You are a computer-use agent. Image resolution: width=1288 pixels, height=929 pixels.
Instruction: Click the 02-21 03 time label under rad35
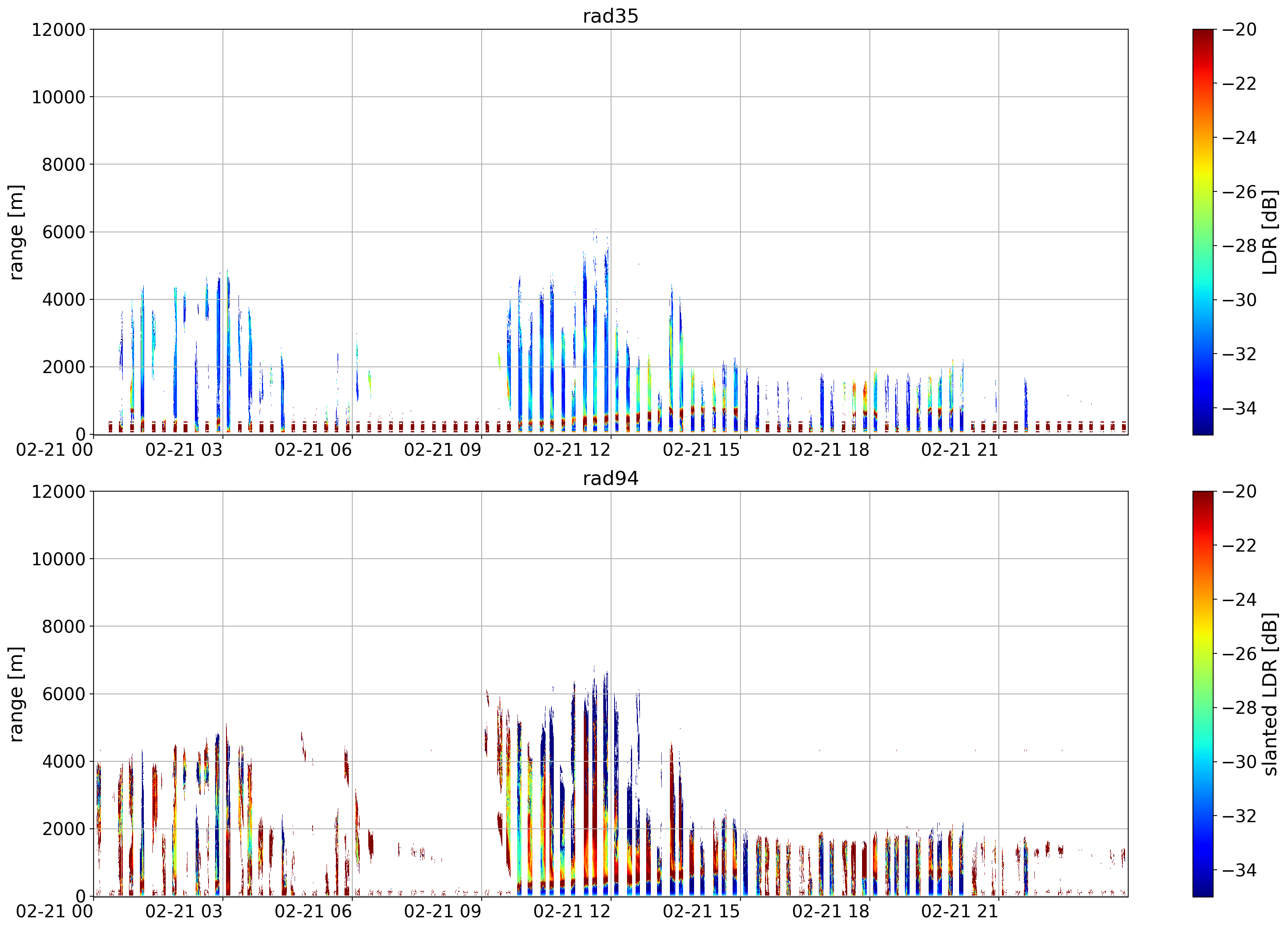click(x=184, y=450)
